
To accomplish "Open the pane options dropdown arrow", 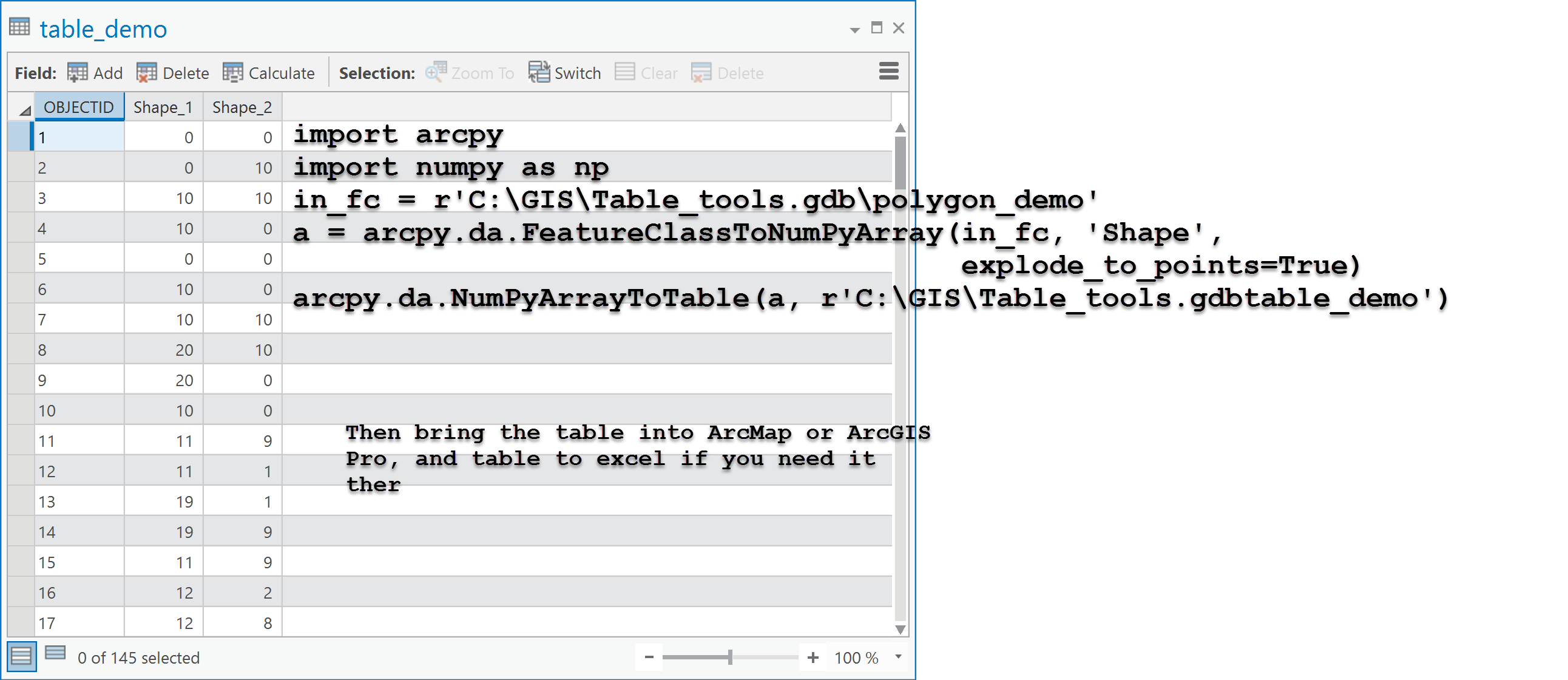I will [x=854, y=29].
